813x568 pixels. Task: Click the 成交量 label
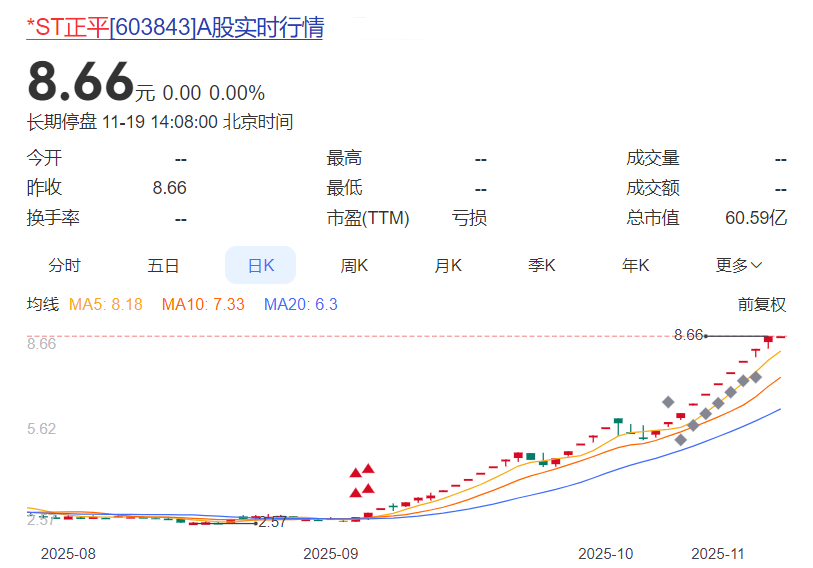[x=652, y=158]
